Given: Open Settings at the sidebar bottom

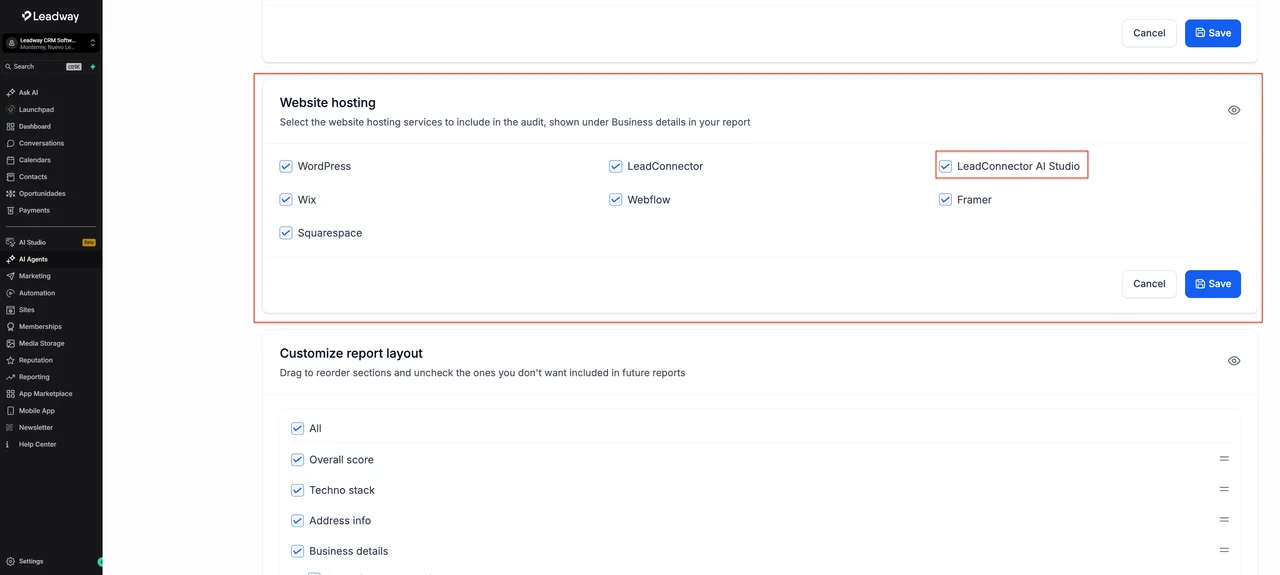Looking at the screenshot, I should pos(30,561).
